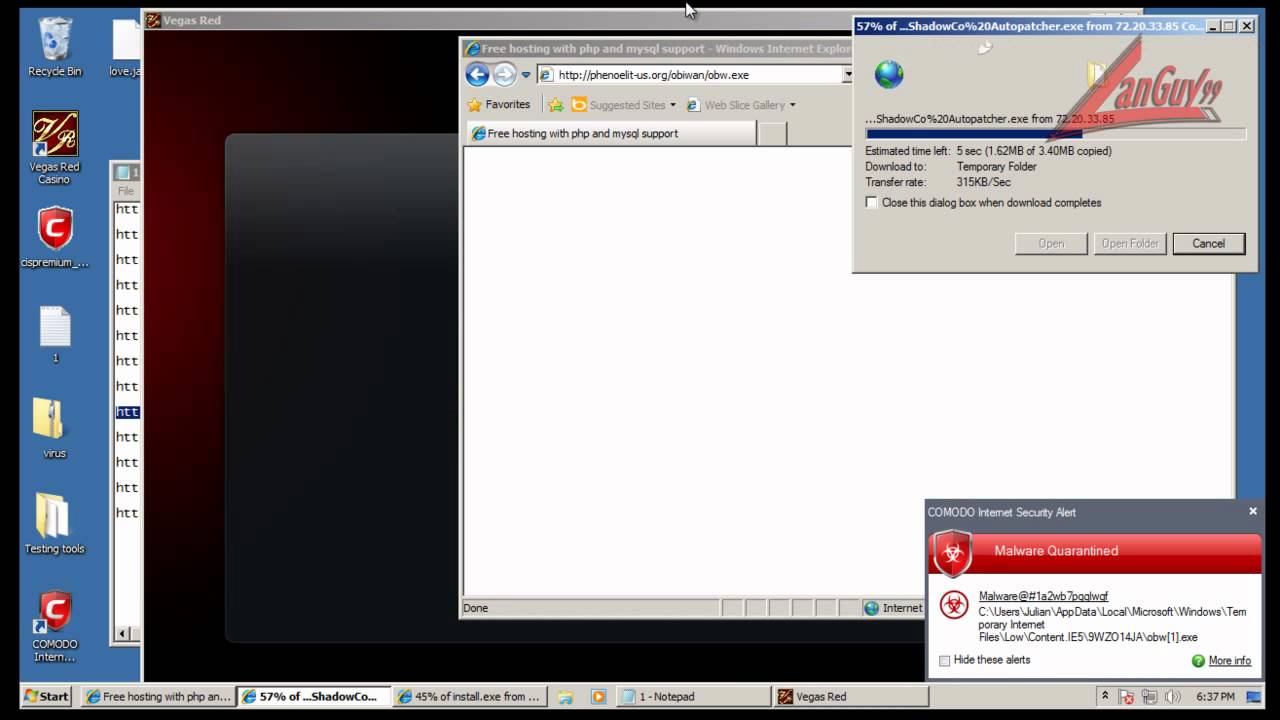Viewport: 1280px width, 720px height.
Task: Open the File menu in Notepad
Action: [x=126, y=191]
